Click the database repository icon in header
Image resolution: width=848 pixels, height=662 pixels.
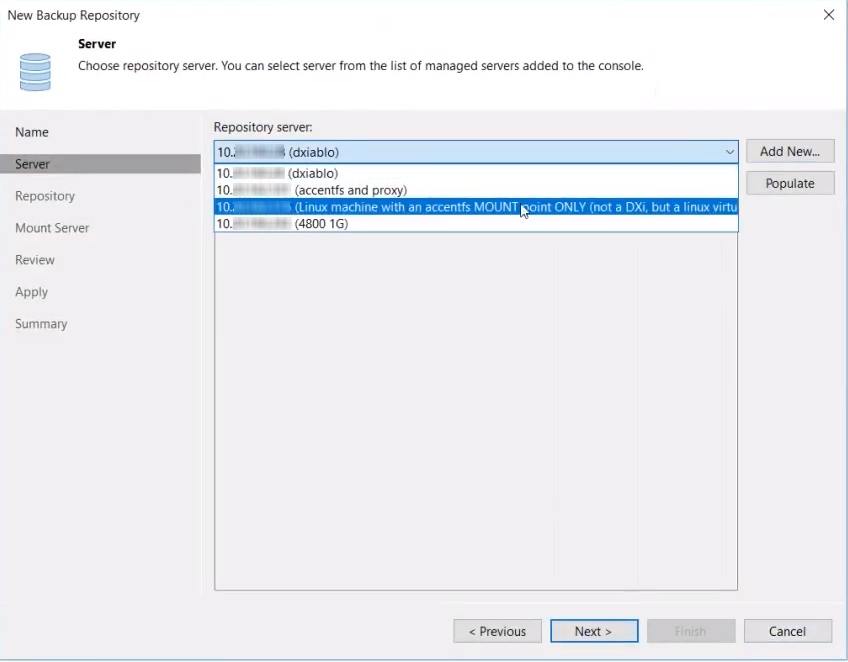click(35, 72)
